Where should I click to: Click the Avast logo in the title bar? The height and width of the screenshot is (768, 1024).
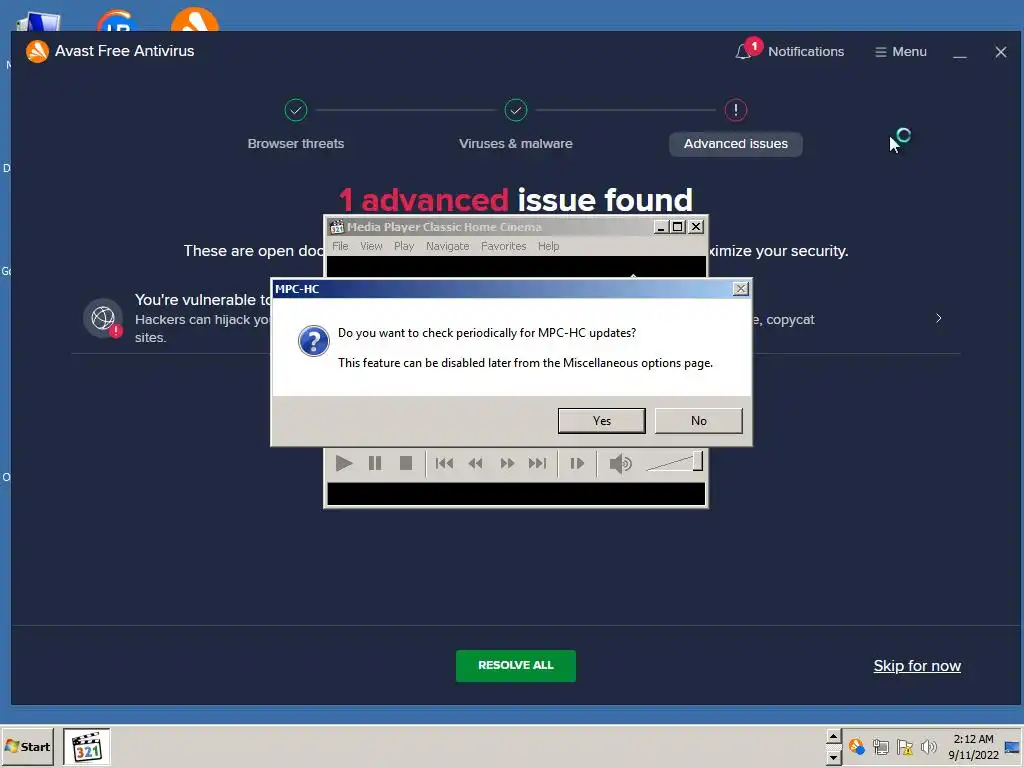[x=37, y=51]
